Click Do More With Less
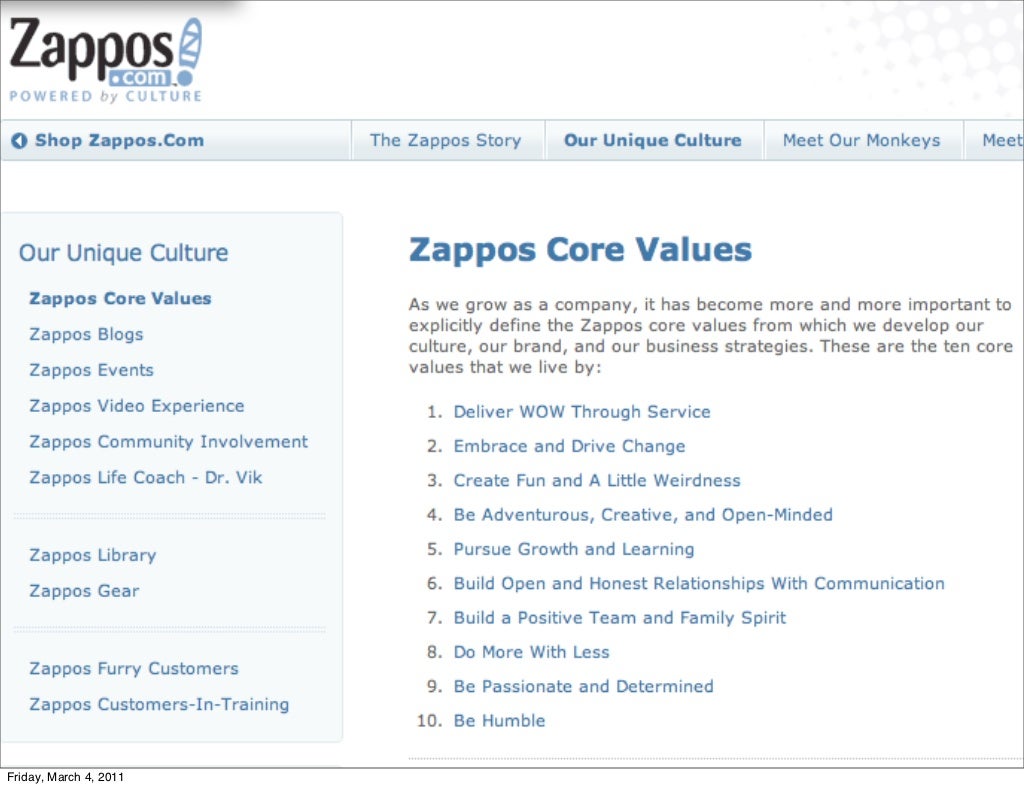This screenshot has width=1024, height=788. pyautogui.click(x=532, y=652)
